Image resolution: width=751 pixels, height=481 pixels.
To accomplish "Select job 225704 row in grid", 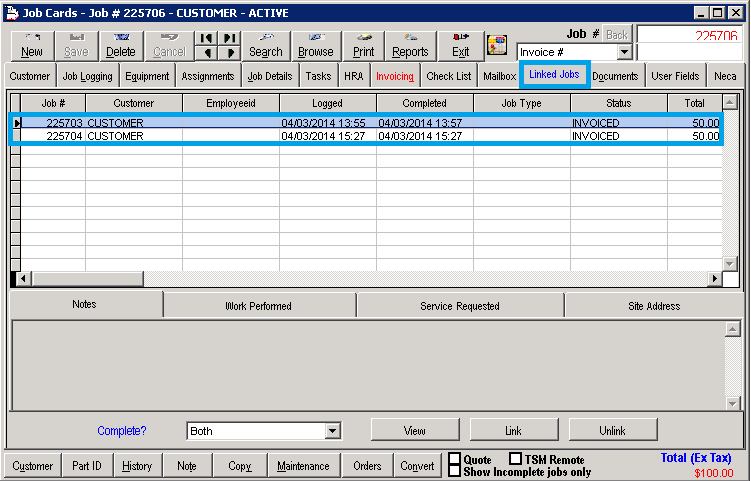I will pos(300,136).
